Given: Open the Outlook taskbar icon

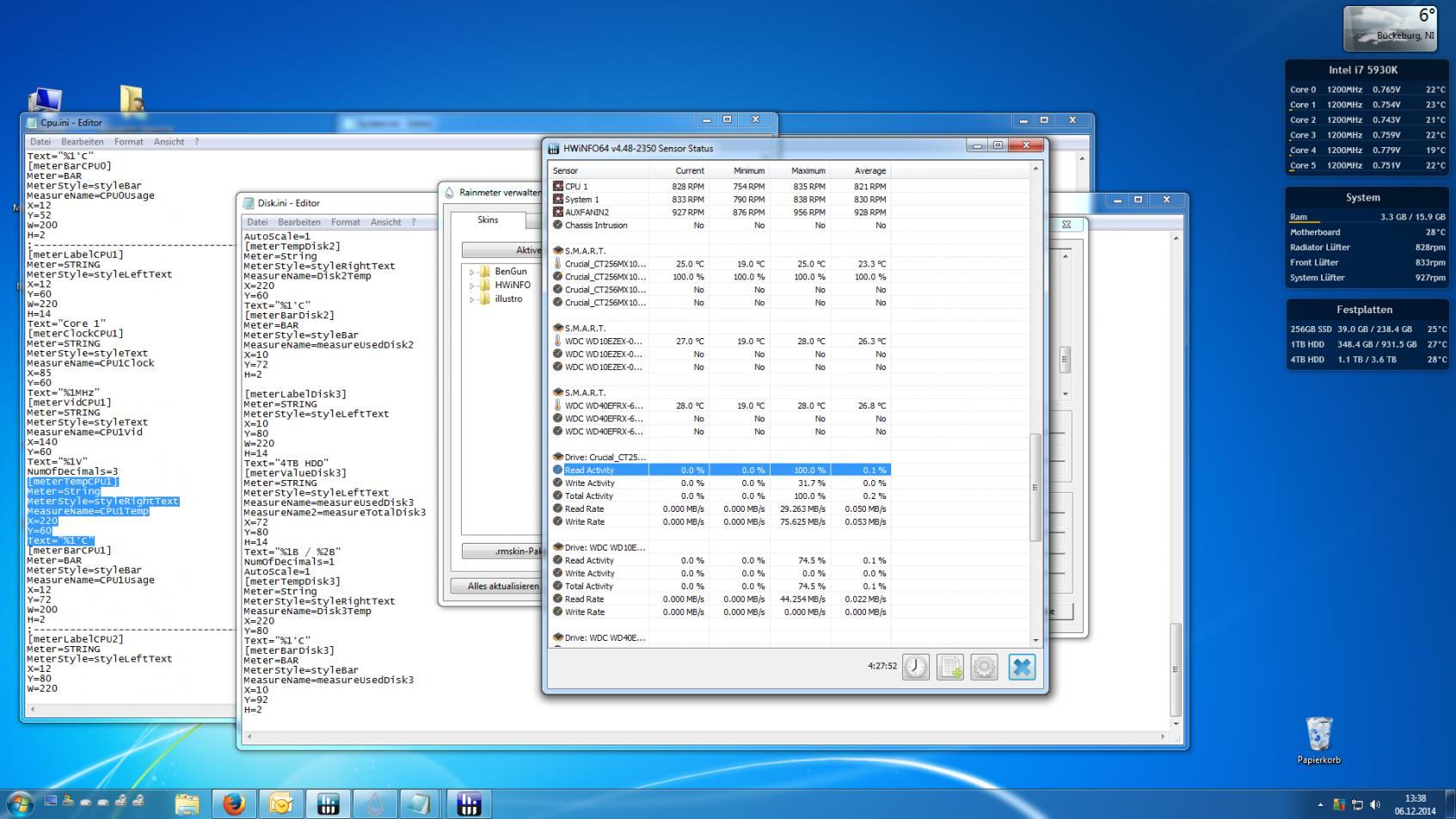Looking at the screenshot, I should click(280, 804).
